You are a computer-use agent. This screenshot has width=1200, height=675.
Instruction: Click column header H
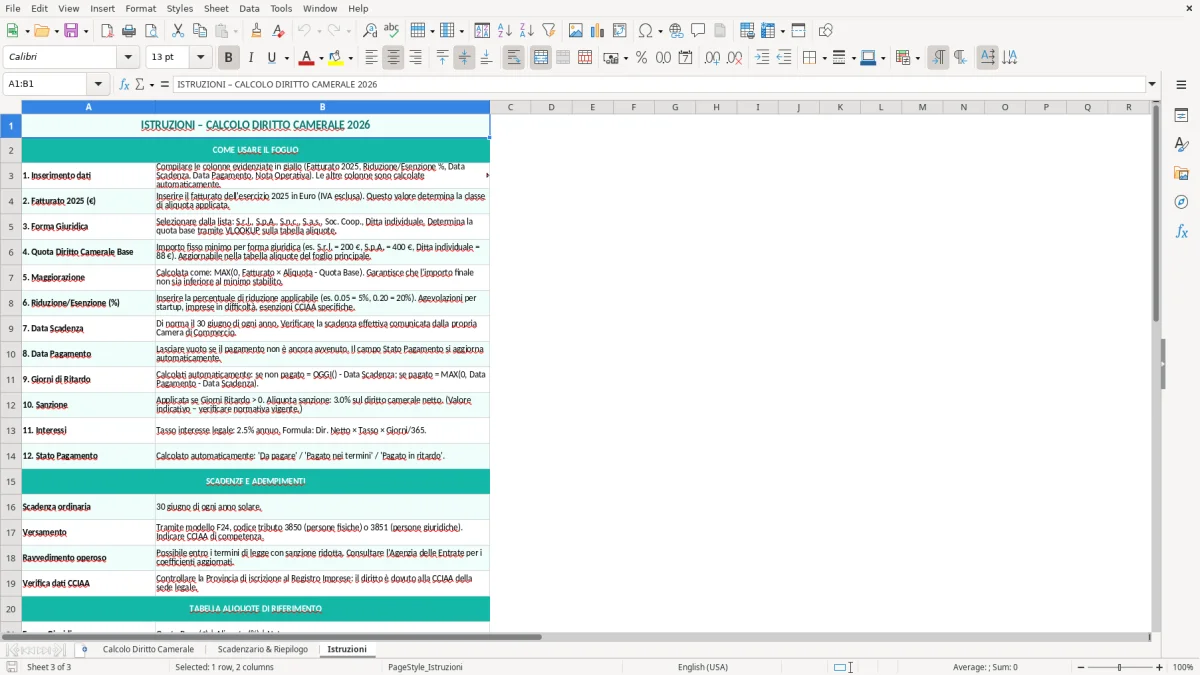tap(716, 107)
